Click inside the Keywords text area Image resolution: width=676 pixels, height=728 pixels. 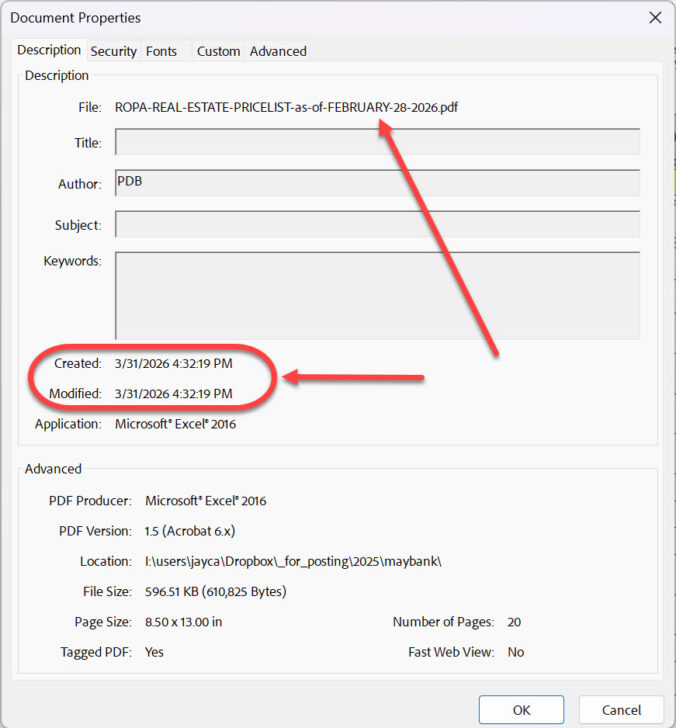(377, 296)
